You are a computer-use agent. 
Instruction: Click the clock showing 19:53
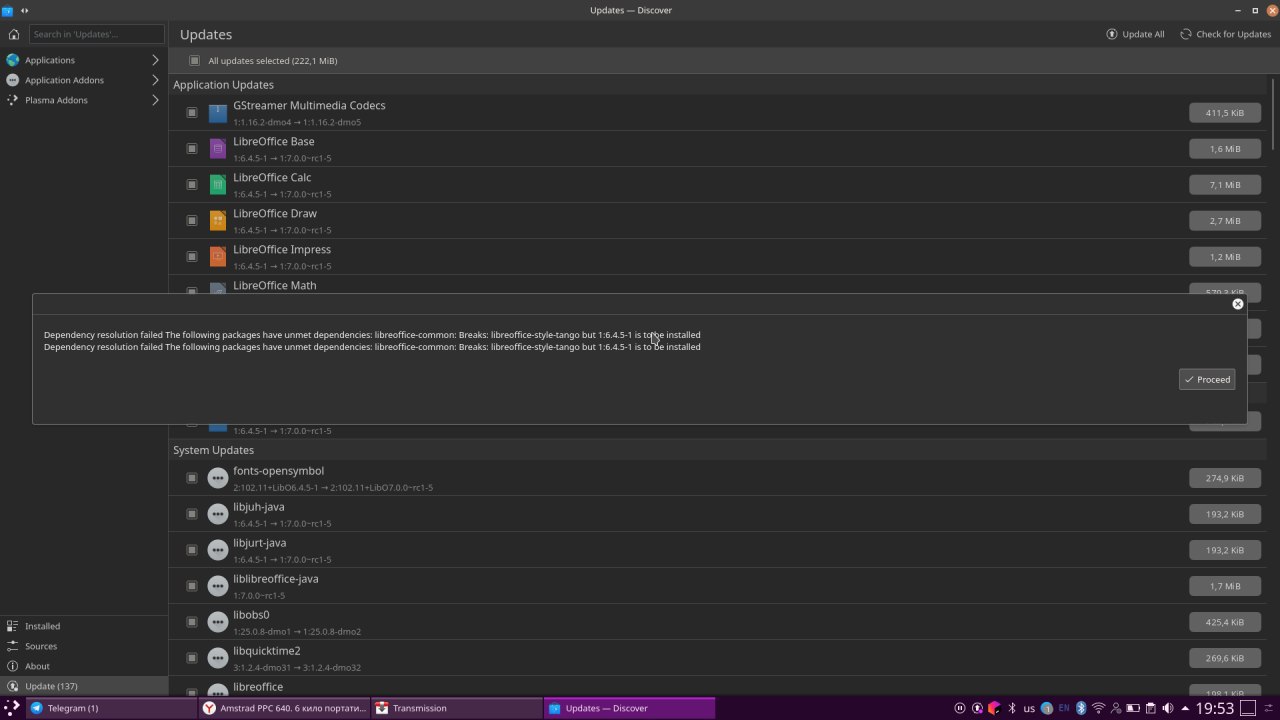point(1215,708)
